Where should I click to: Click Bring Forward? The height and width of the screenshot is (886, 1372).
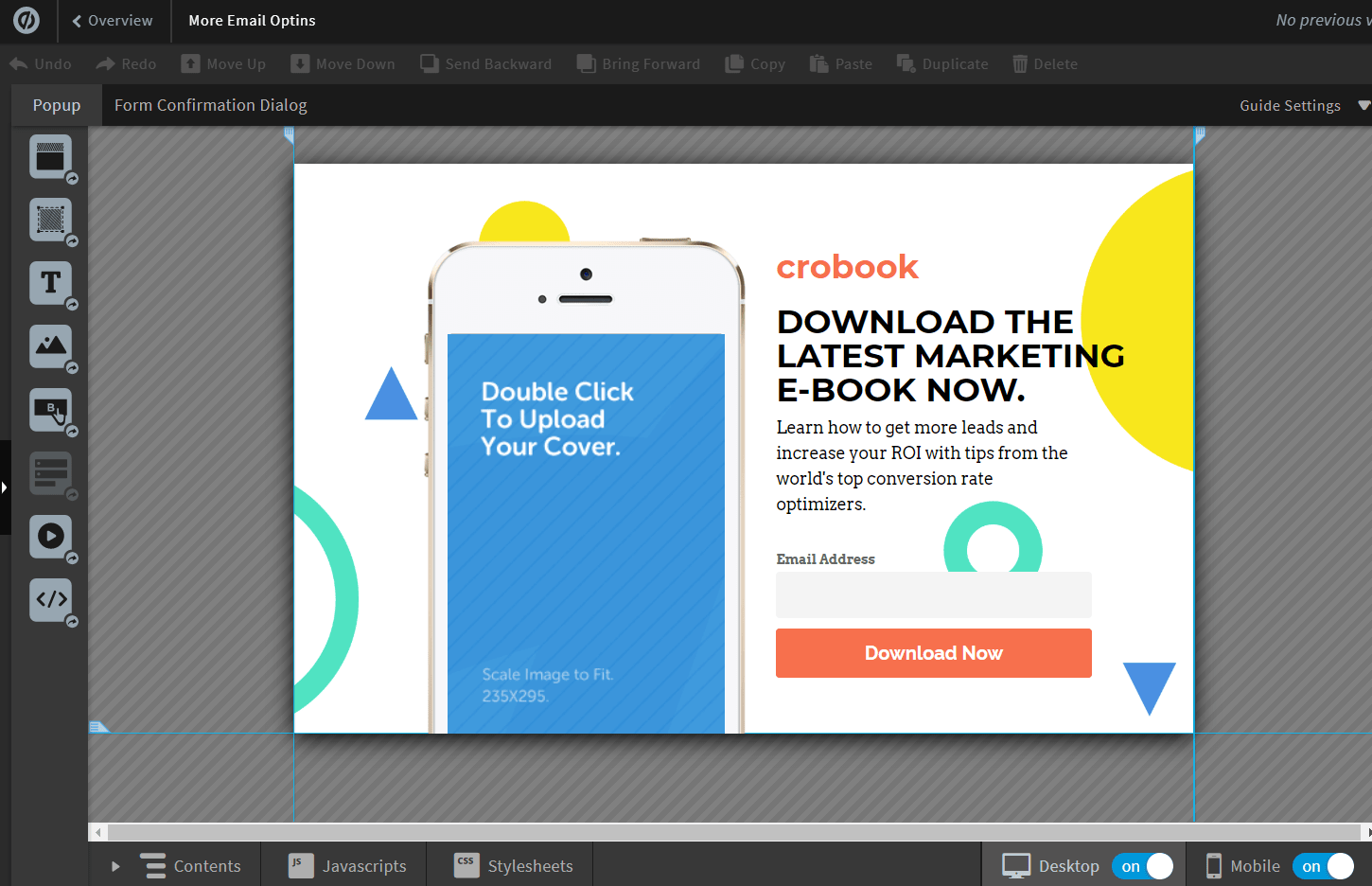click(639, 63)
